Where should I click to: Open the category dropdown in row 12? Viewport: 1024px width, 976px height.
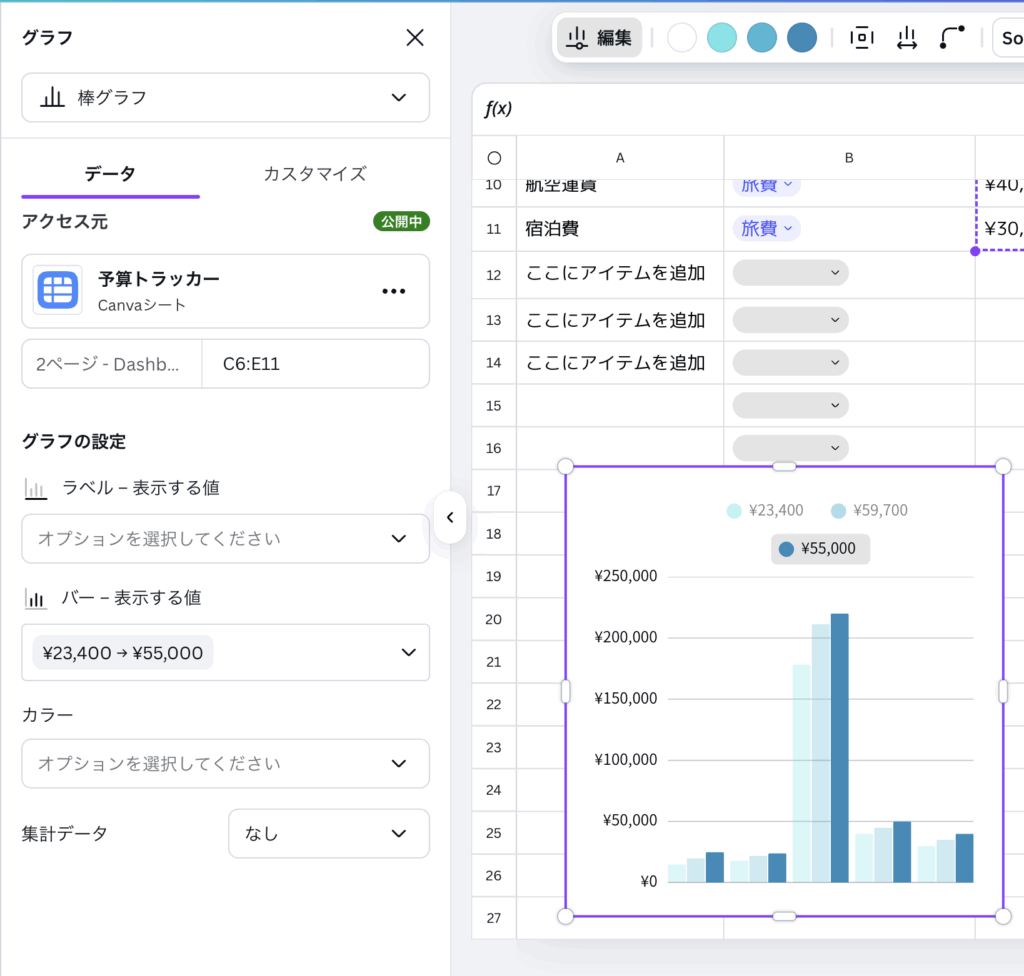pyautogui.click(x=791, y=272)
